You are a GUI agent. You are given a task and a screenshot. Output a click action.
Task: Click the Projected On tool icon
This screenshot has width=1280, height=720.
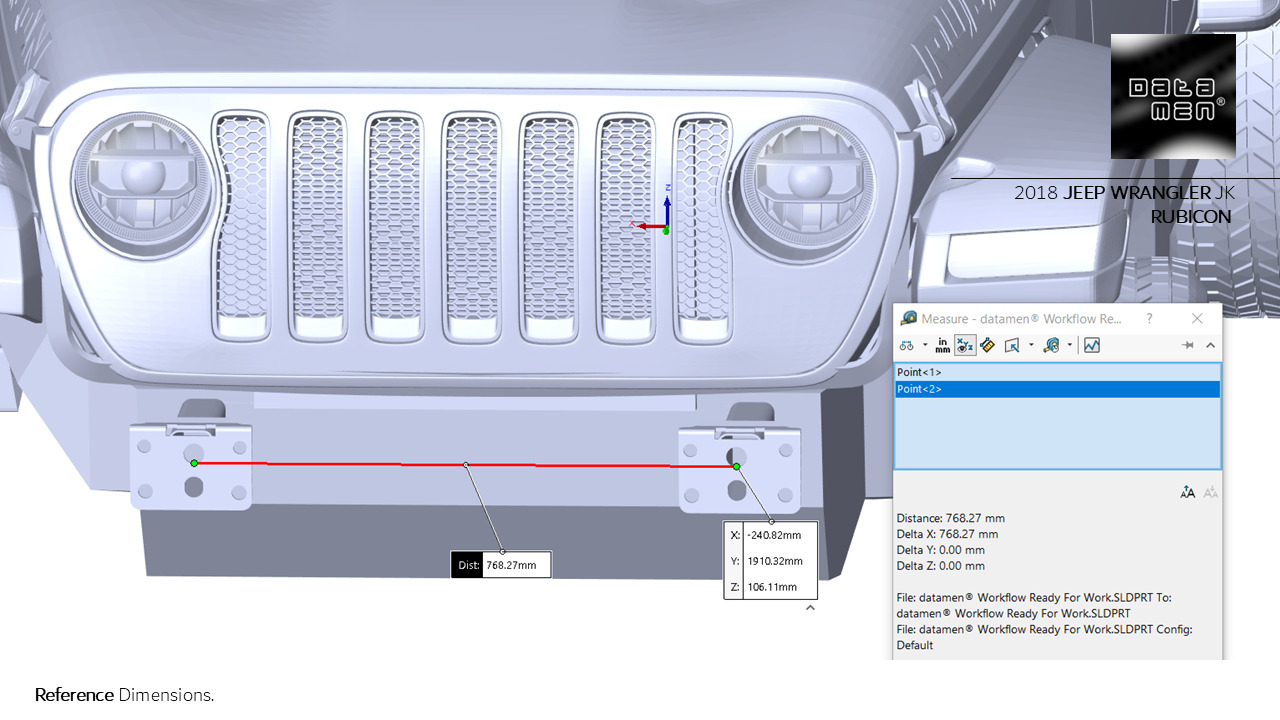tap(1012, 345)
